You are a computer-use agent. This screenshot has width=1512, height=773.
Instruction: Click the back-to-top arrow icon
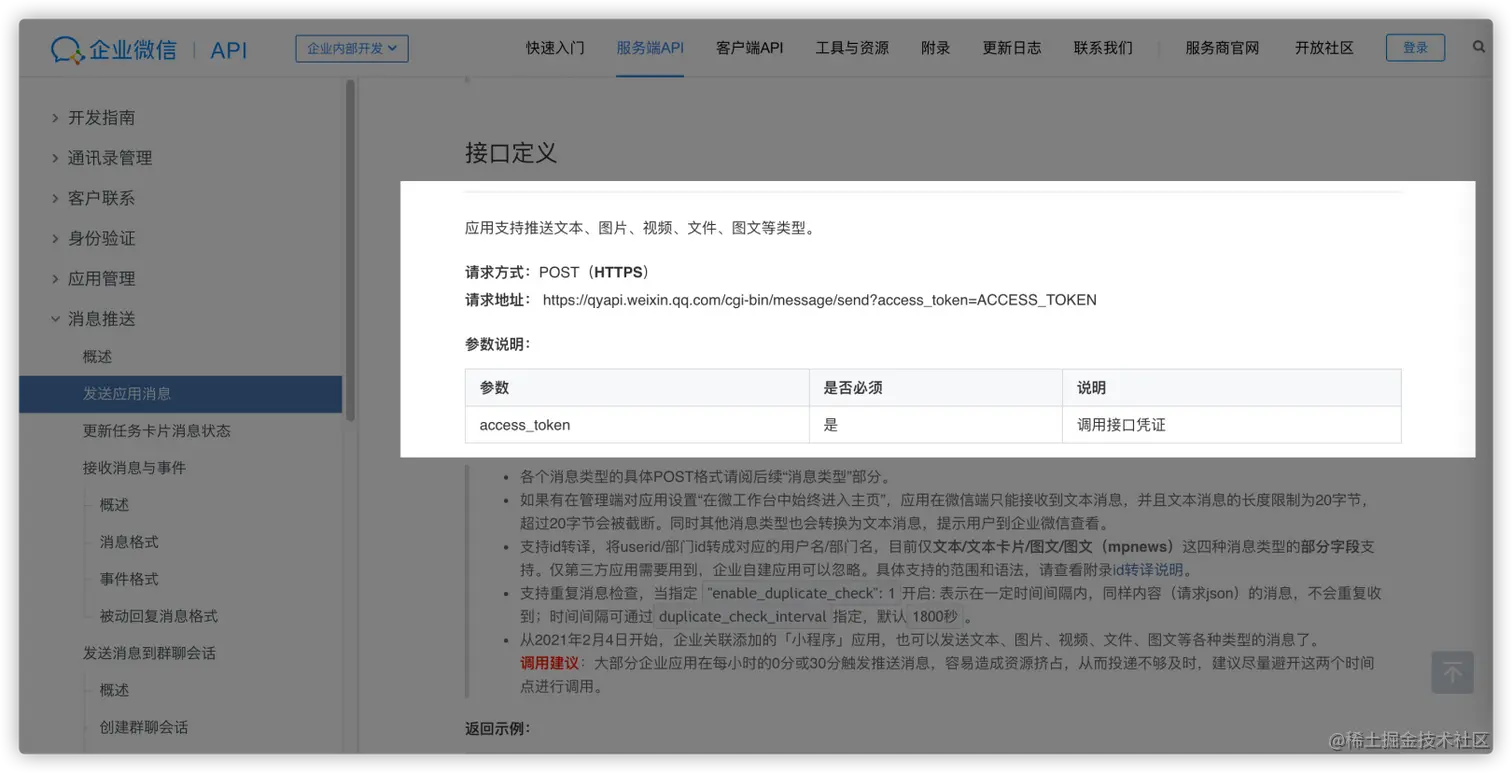coord(1452,672)
